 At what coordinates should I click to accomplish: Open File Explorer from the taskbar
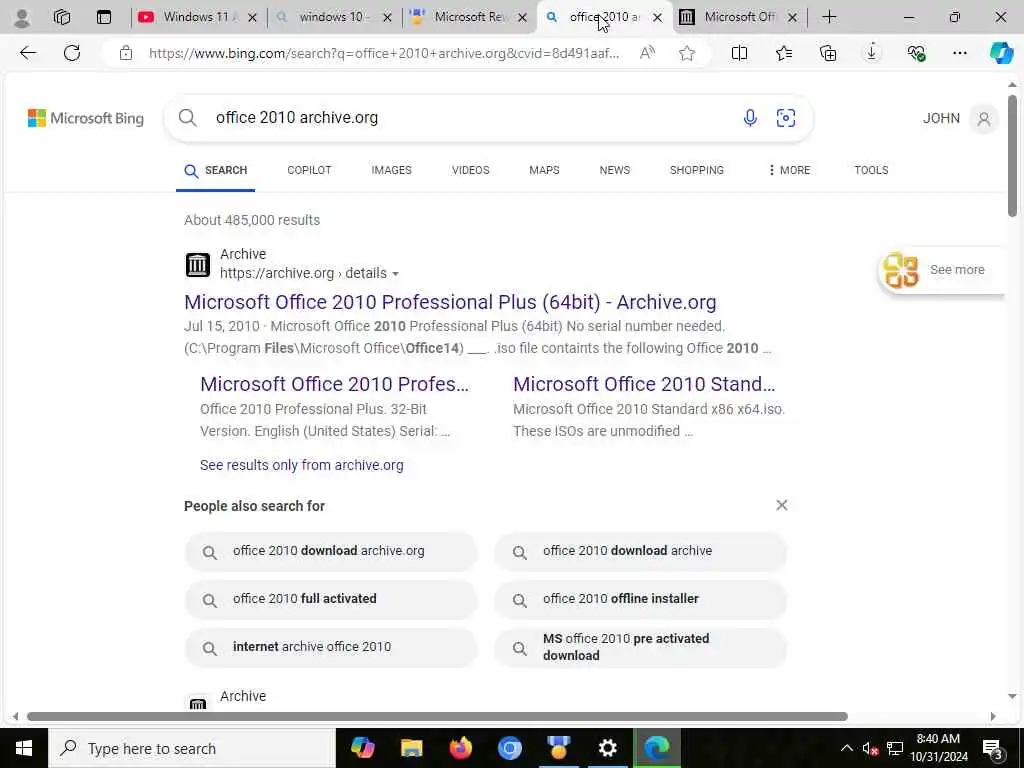[411, 748]
